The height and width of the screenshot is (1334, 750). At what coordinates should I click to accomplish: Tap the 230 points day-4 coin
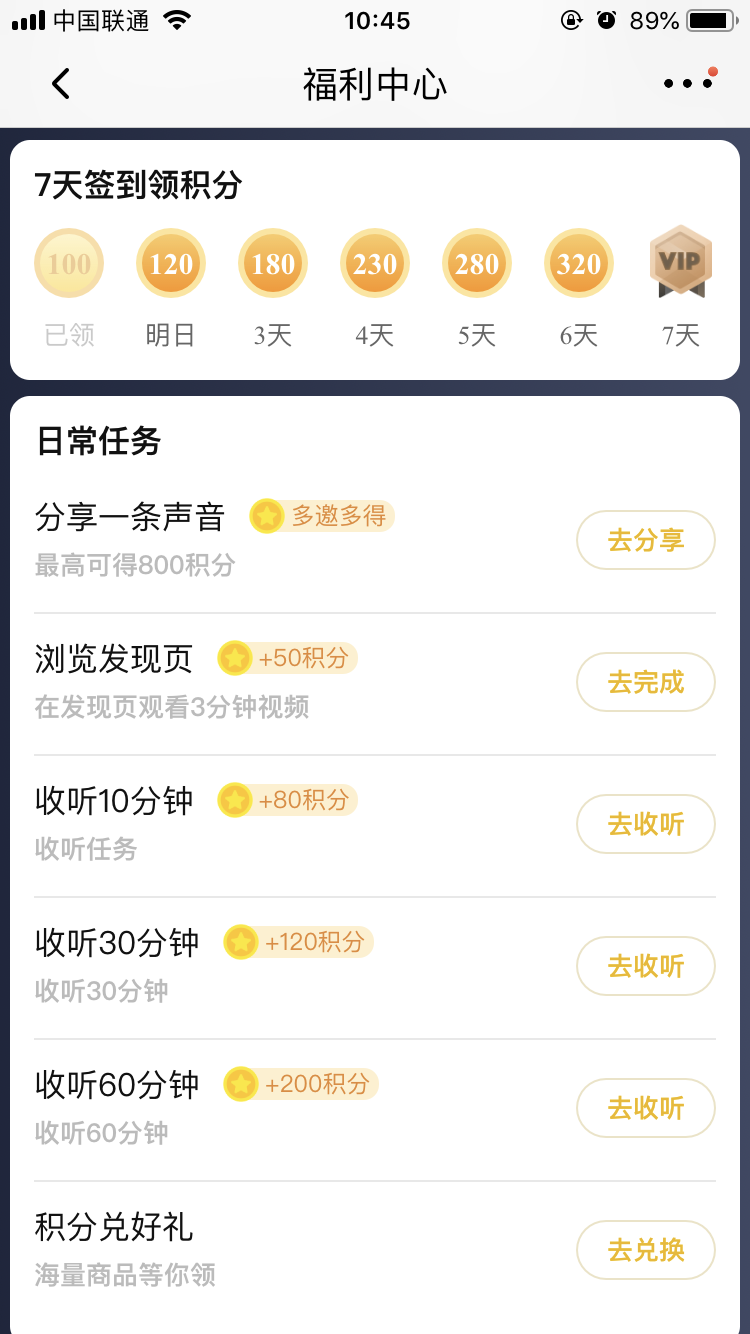click(375, 264)
